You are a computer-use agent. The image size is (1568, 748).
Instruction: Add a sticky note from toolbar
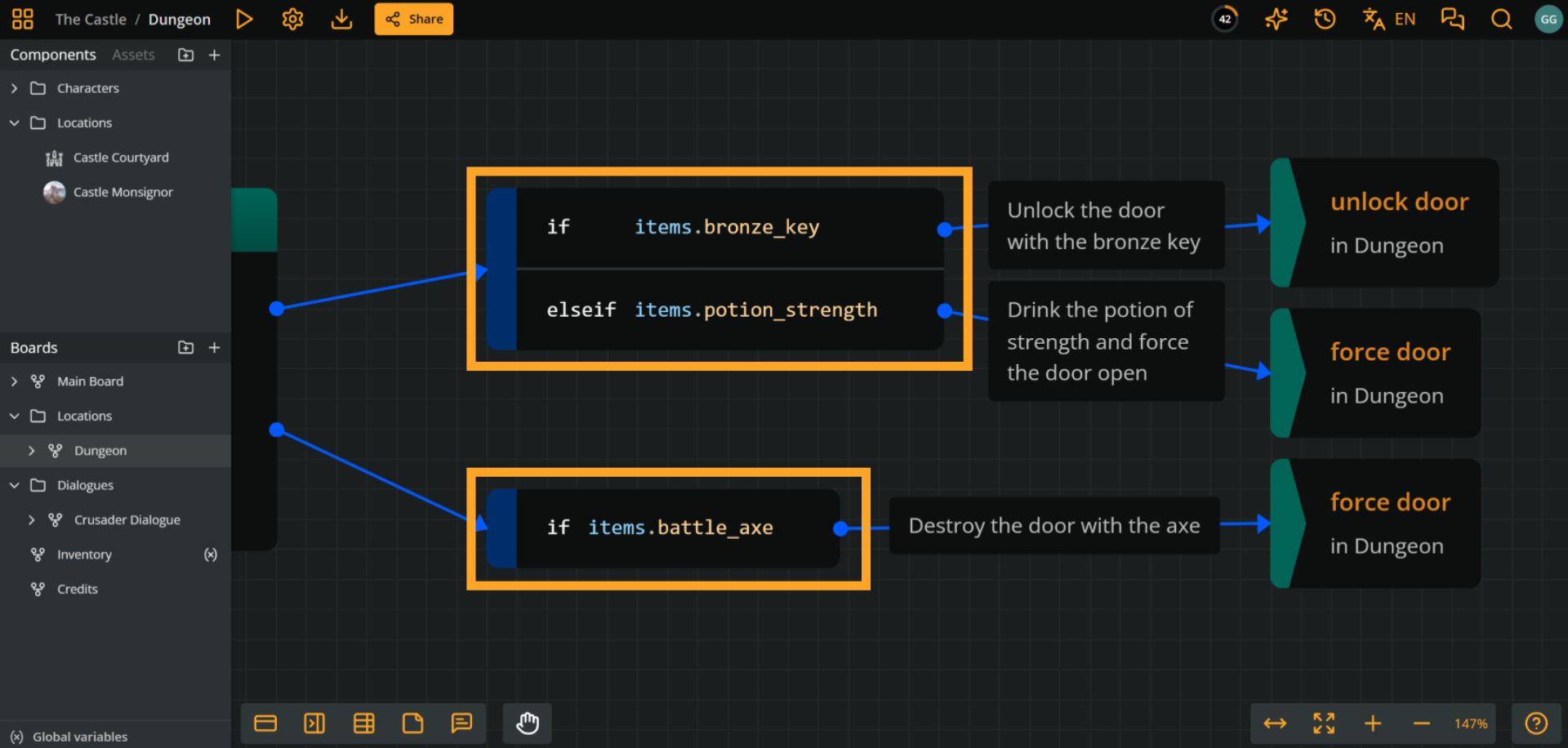click(412, 724)
